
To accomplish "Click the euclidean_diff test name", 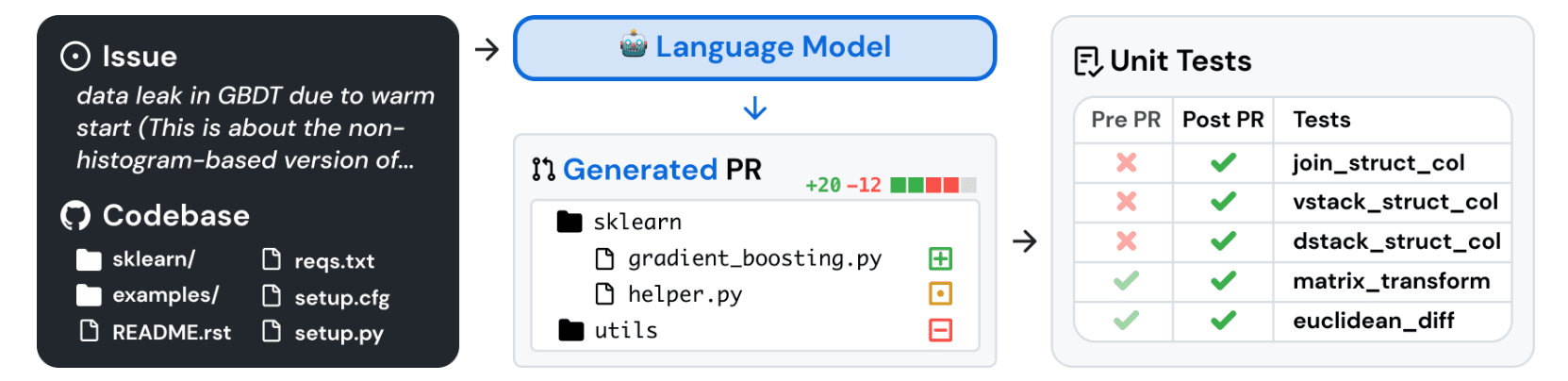I will click(1373, 321).
